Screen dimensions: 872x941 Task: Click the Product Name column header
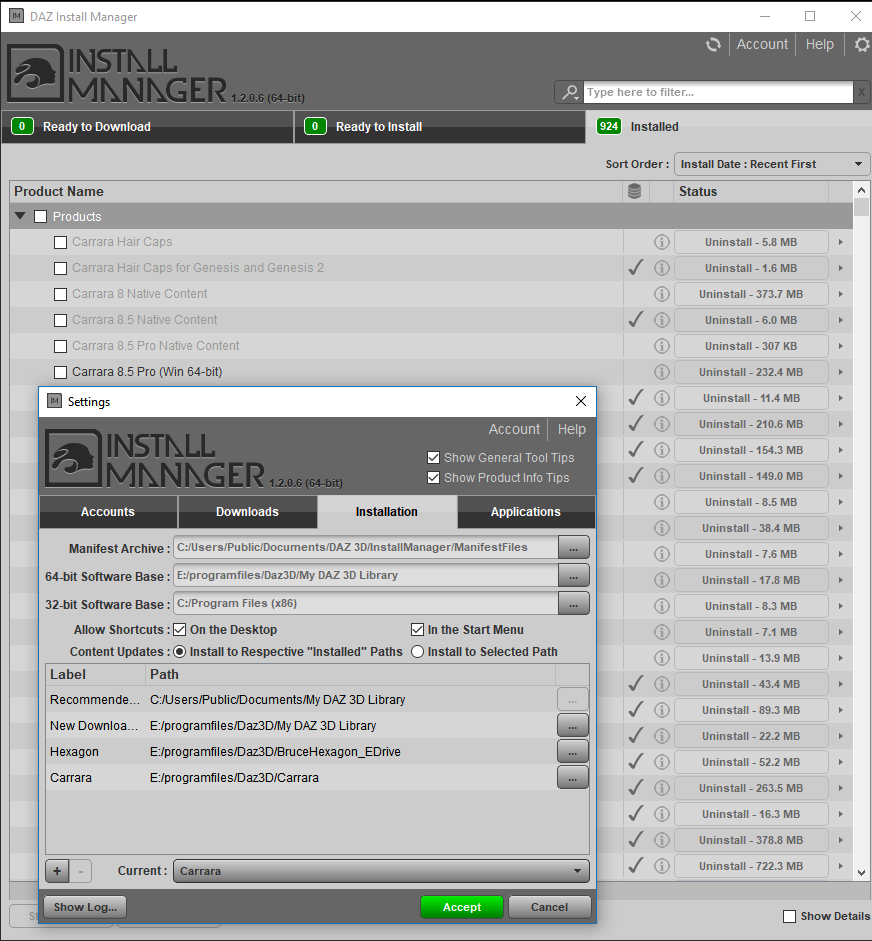click(316, 191)
